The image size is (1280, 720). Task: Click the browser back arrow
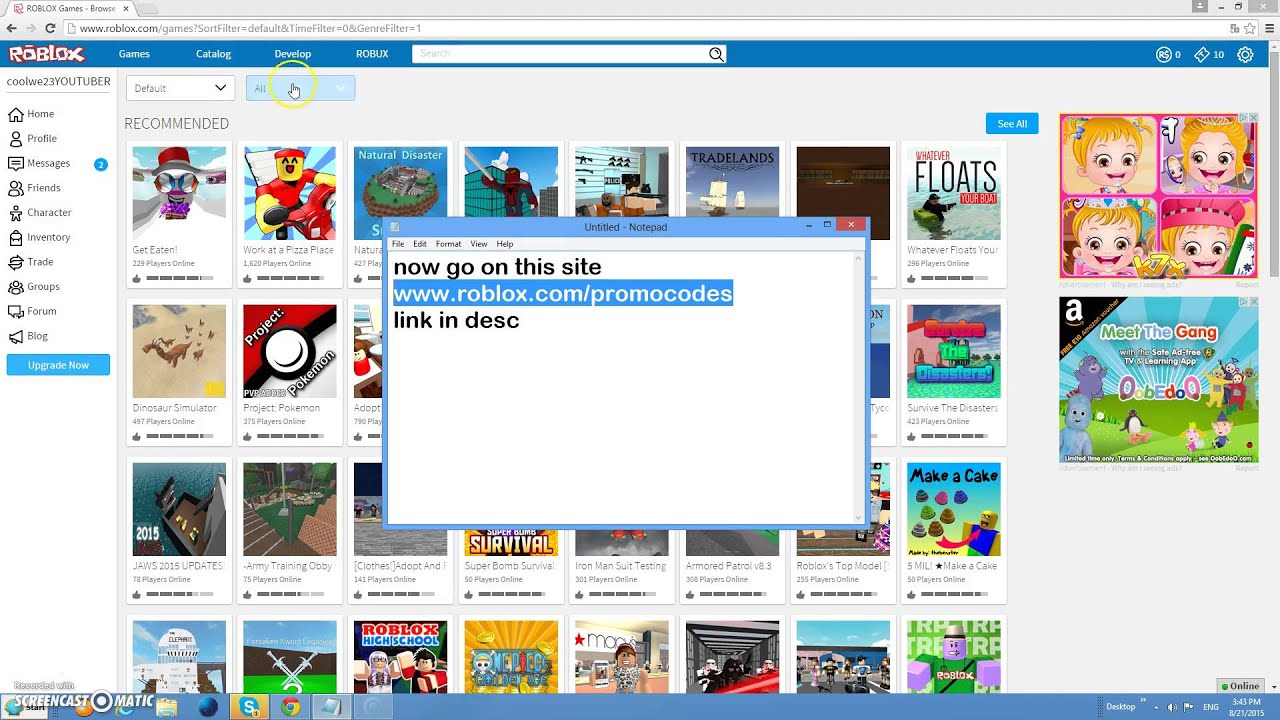pos(11,28)
